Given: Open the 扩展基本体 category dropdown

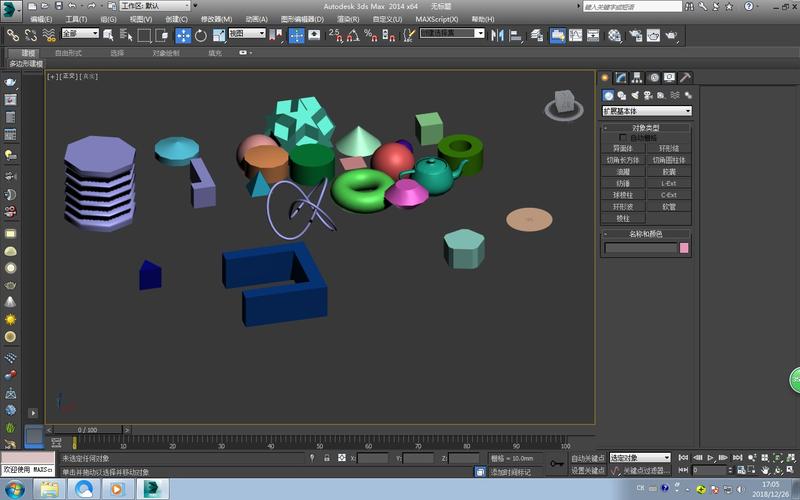Looking at the screenshot, I should point(647,111).
